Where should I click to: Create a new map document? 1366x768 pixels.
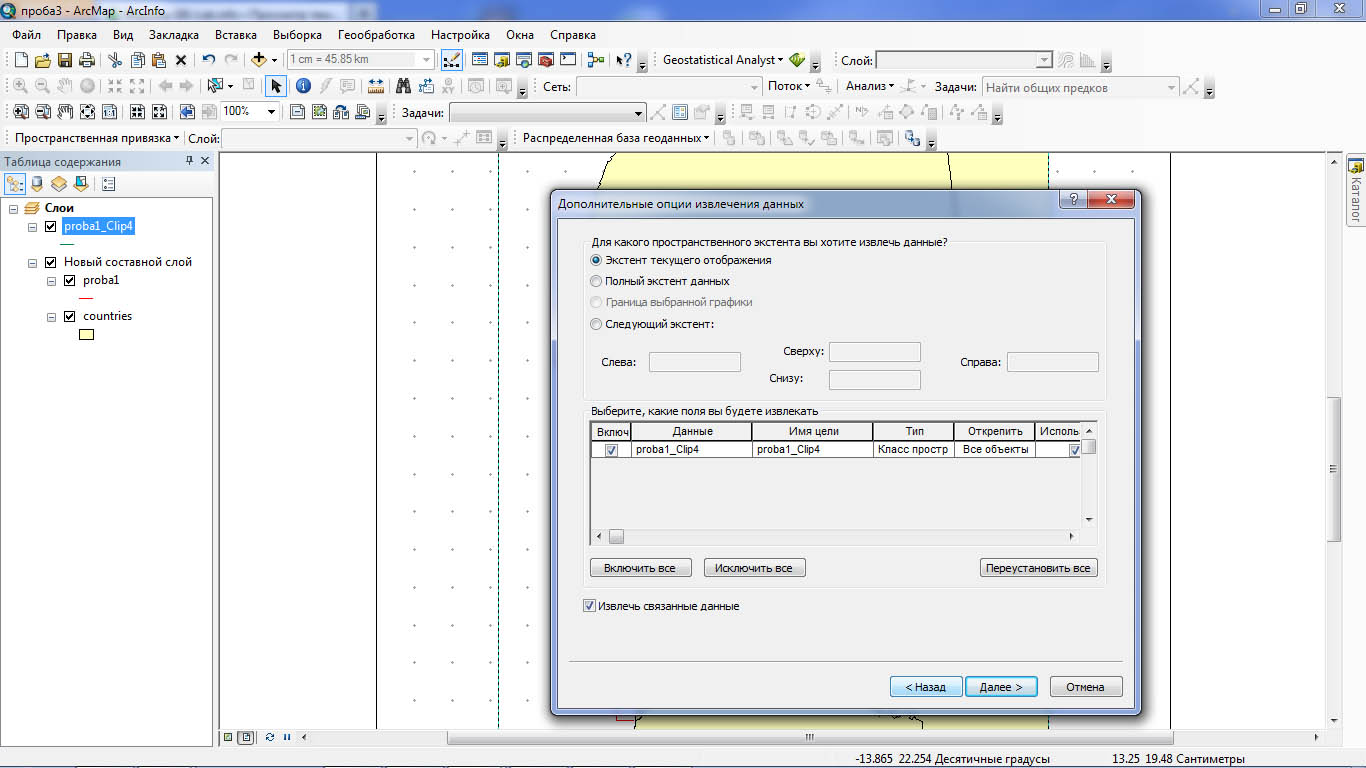(21, 60)
